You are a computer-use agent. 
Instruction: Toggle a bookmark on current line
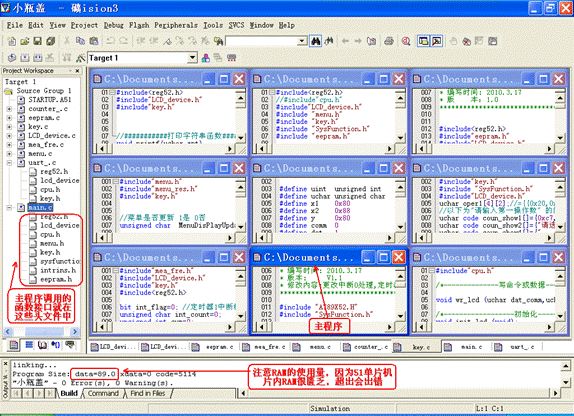click(167, 41)
